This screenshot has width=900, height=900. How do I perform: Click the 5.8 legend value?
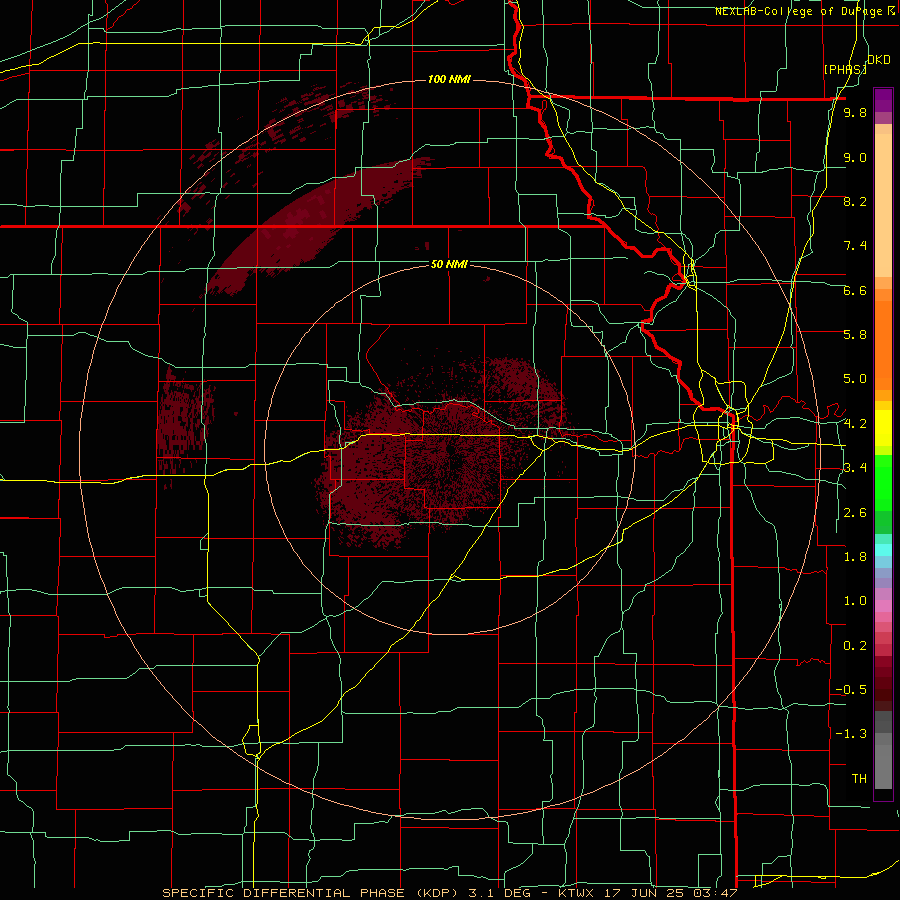tap(855, 334)
